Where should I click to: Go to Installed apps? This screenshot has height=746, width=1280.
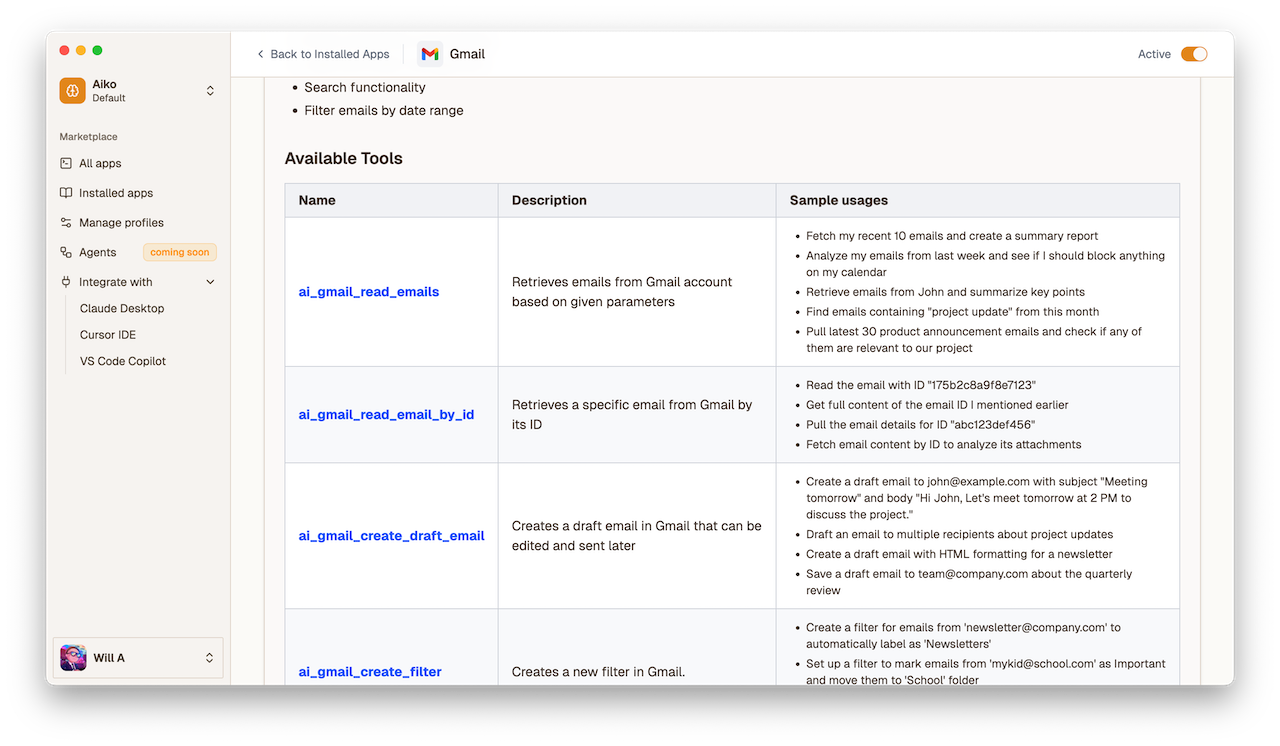tap(116, 193)
